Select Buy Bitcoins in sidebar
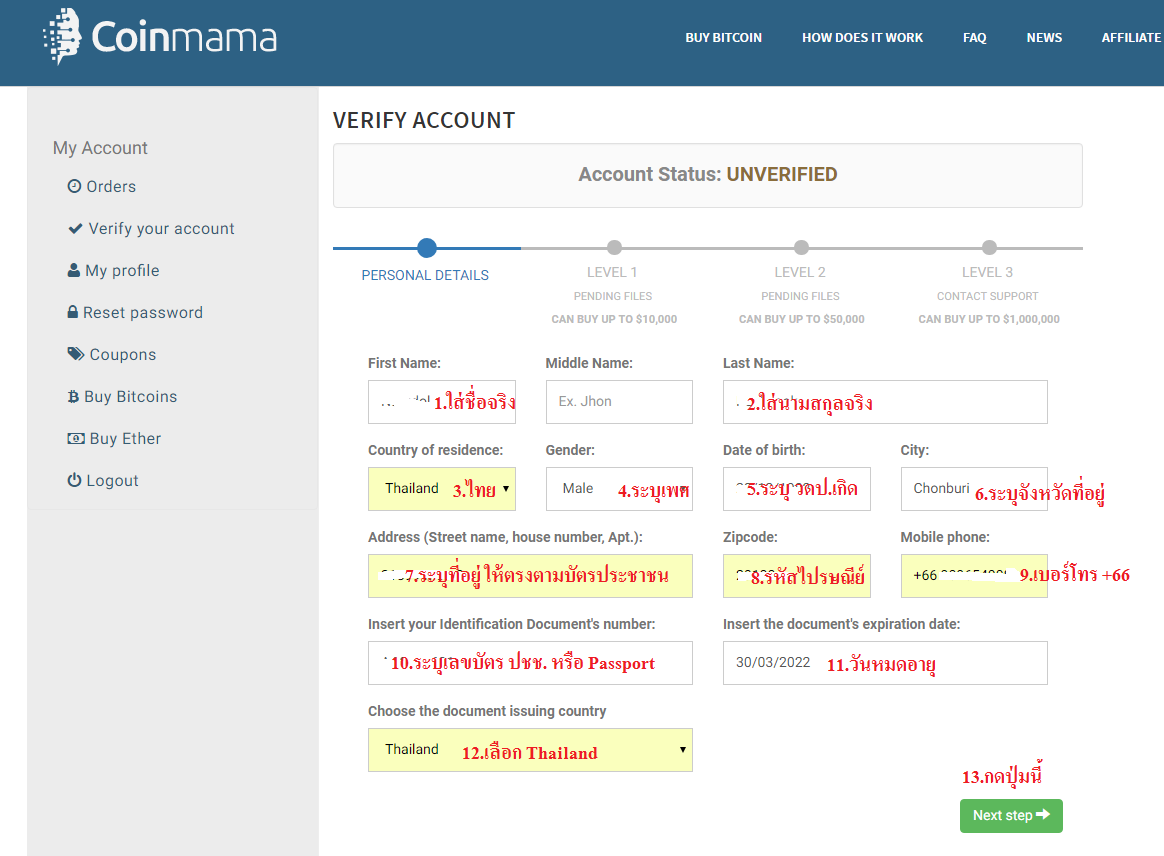This screenshot has height=856, width=1164. pyautogui.click(x=131, y=396)
